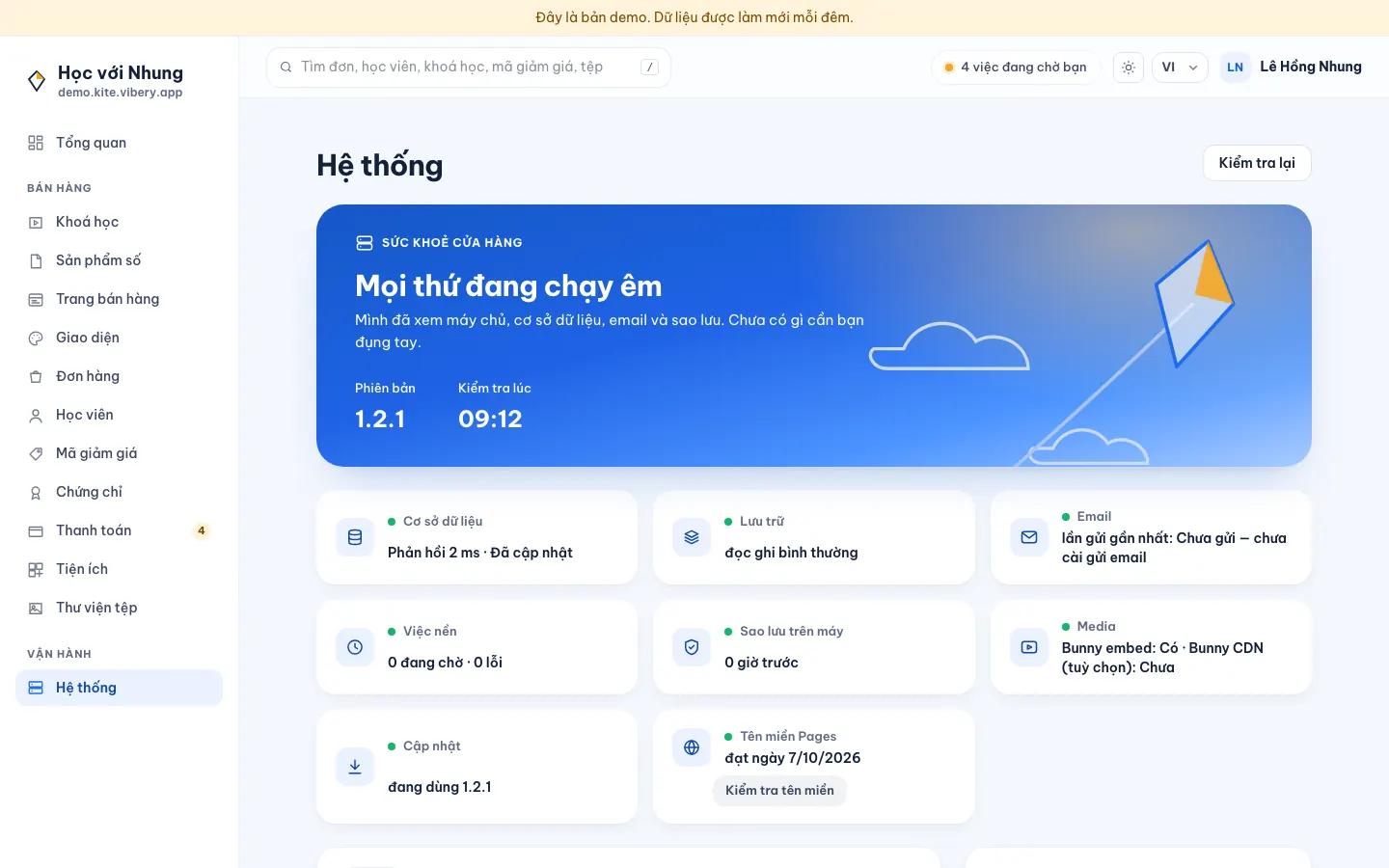Click the Học viên person icon
Screen dimensions: 1389x868
click(36, 415)
